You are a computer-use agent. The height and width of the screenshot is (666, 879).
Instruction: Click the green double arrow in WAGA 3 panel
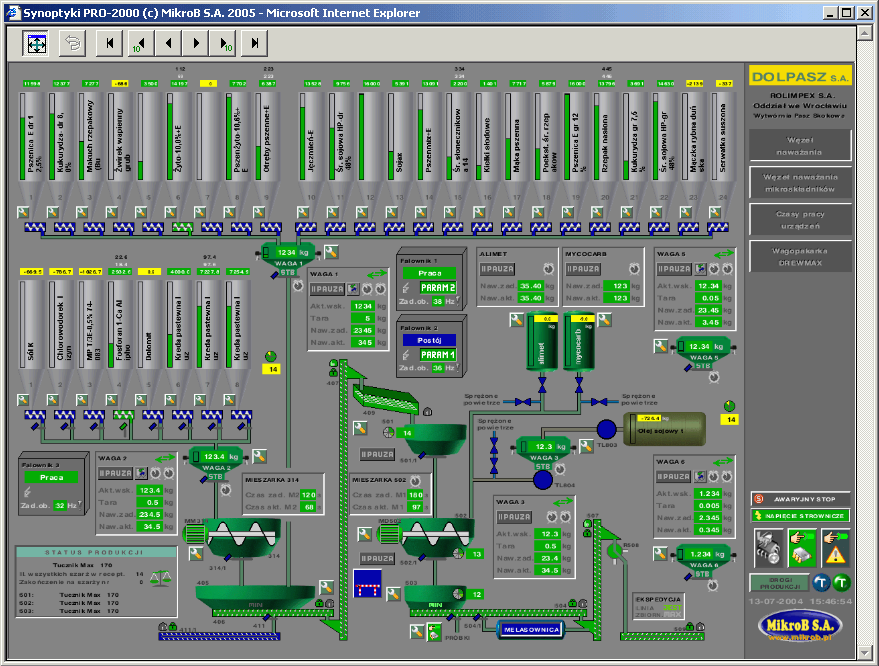[x=562, y=501]
